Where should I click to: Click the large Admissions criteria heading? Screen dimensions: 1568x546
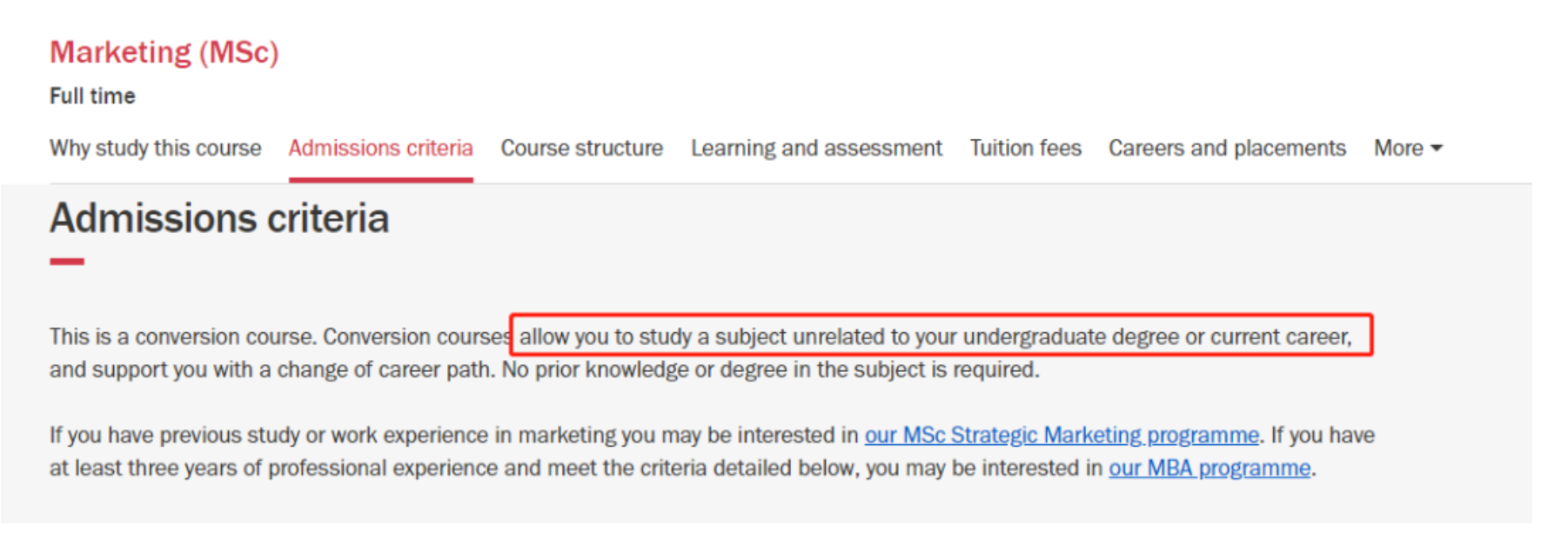pyautogui.click(x=218, y=218)
